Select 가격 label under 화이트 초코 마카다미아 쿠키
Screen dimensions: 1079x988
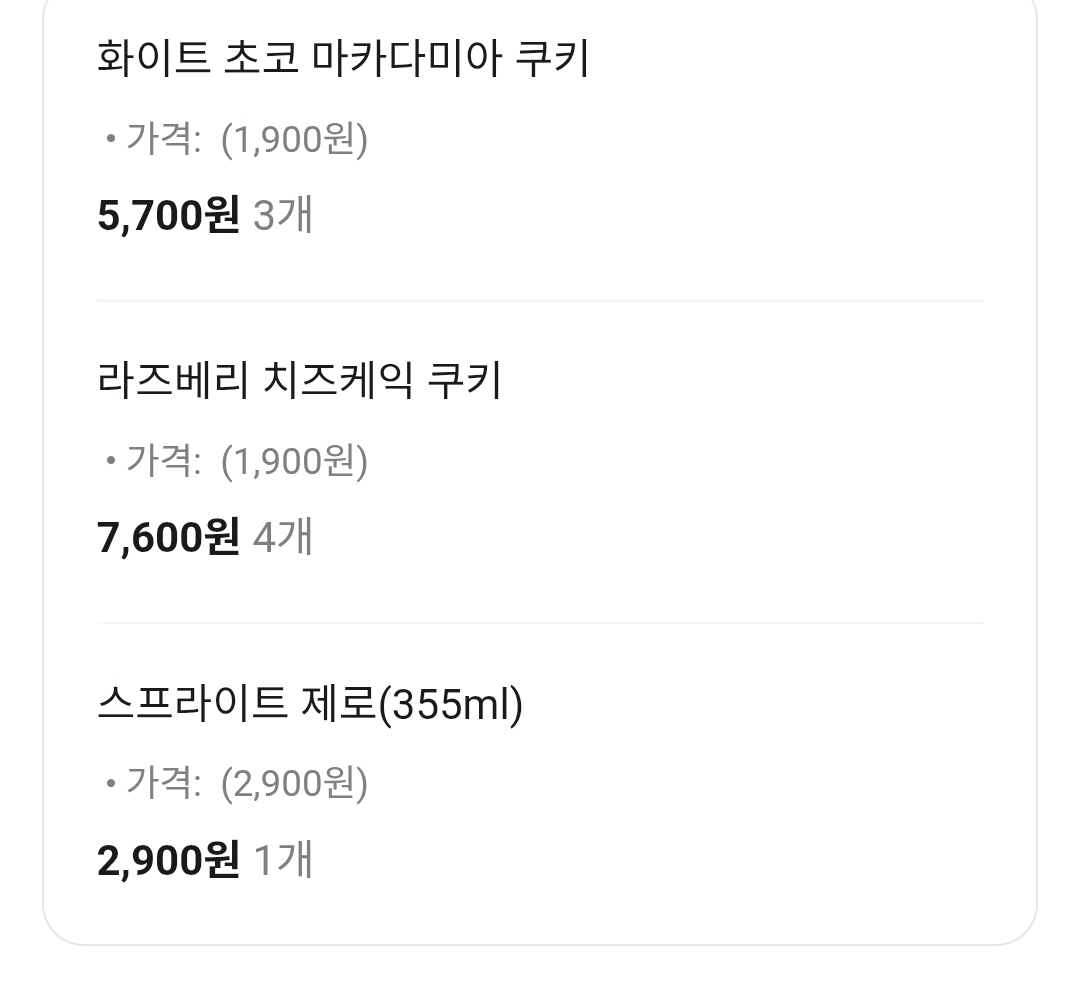click(x=162, y=139)
